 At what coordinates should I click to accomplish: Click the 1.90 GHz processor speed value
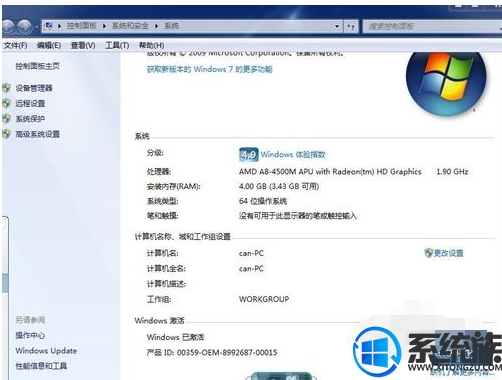(x=452, y=171)
